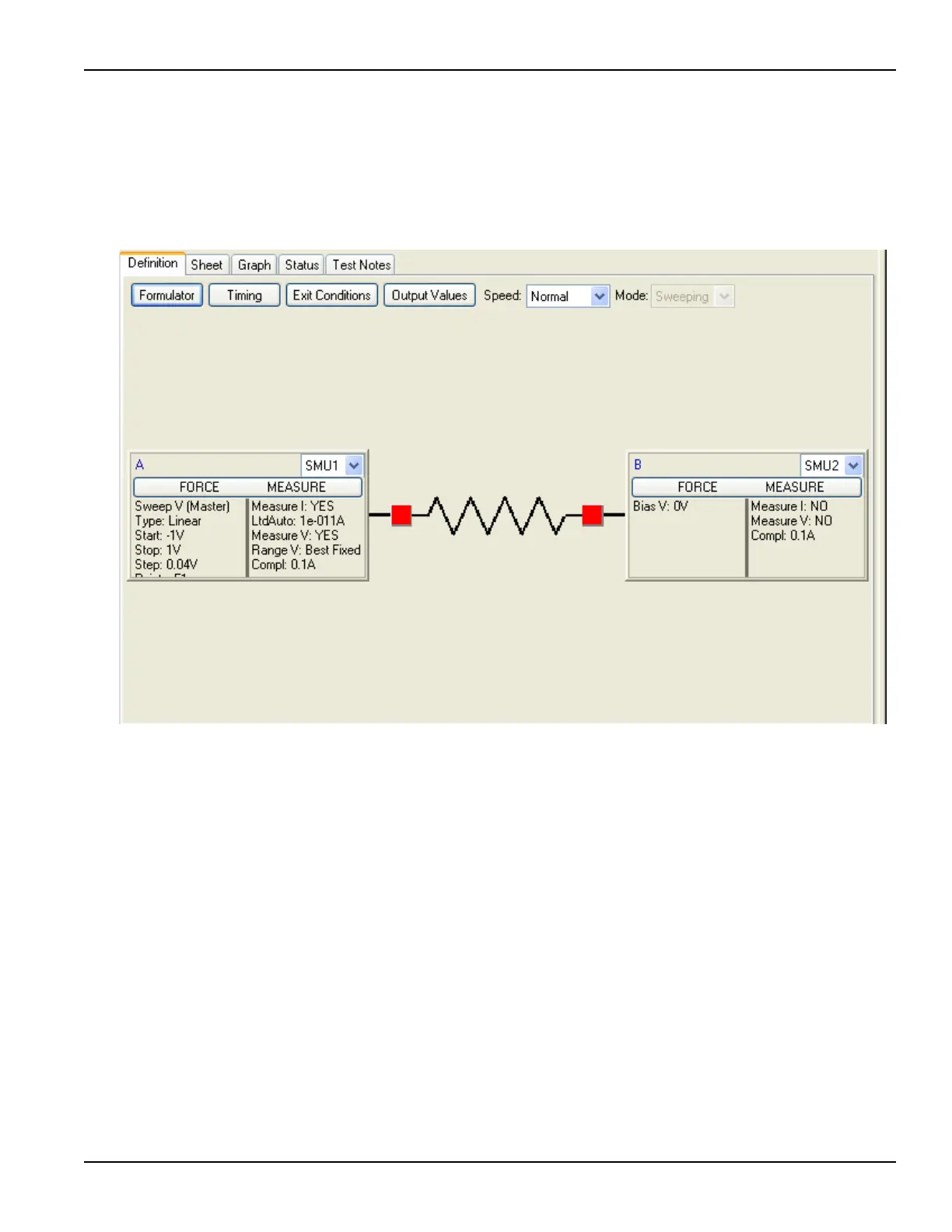Viewport: 952px width, 1232px height.
Task: Select the red terminal square beside terminal B
Action: [592, 515]
